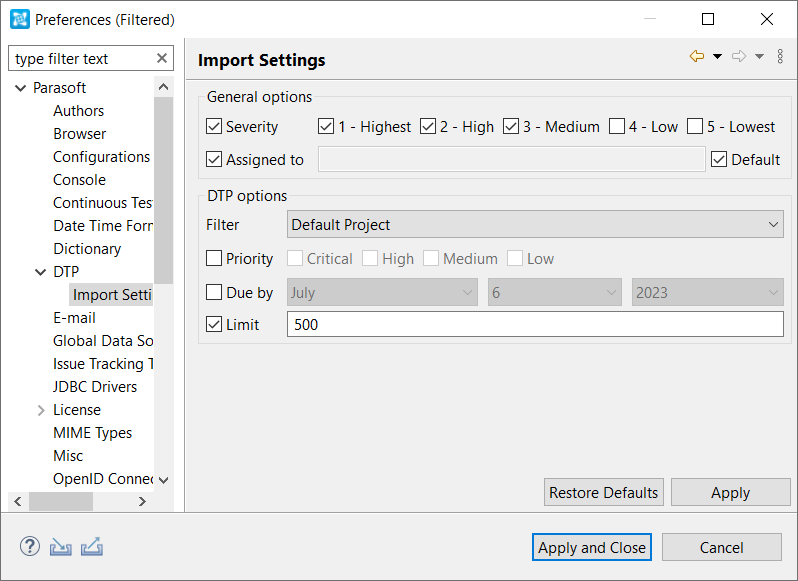This screenshot has width=798, height=581.
Task: Close the Preferences window
Action: point(766,19)
